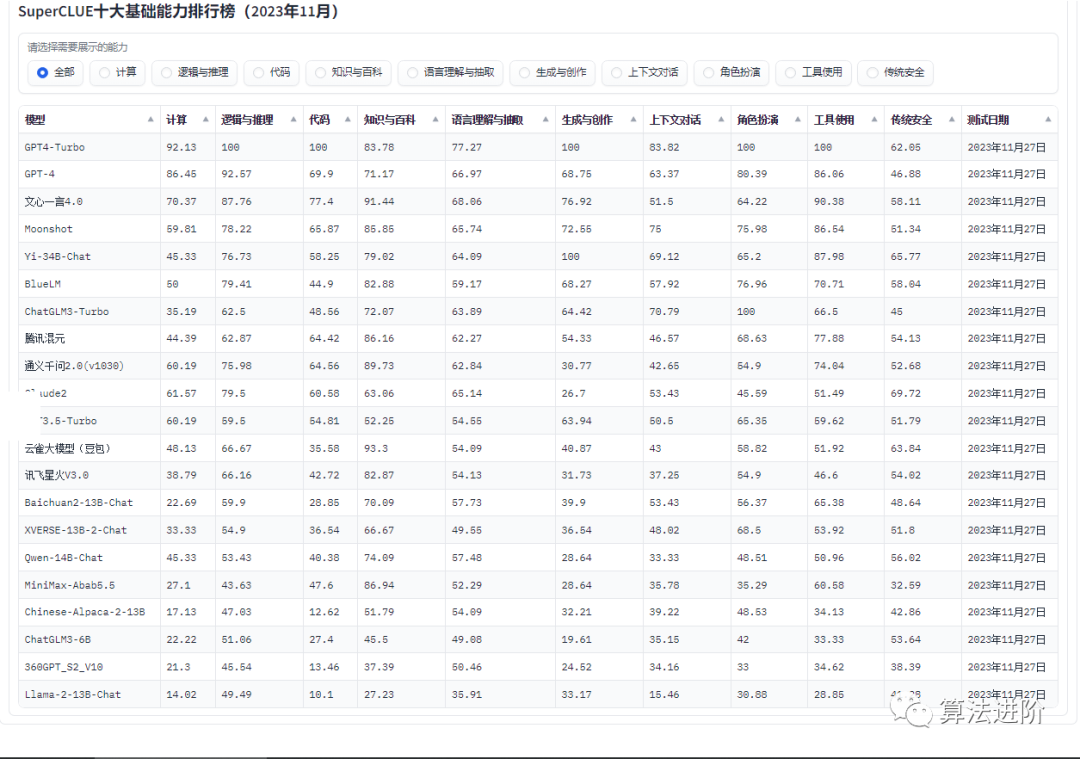Click 通义千问2.0(v1030) model name

tap(74, 366)
